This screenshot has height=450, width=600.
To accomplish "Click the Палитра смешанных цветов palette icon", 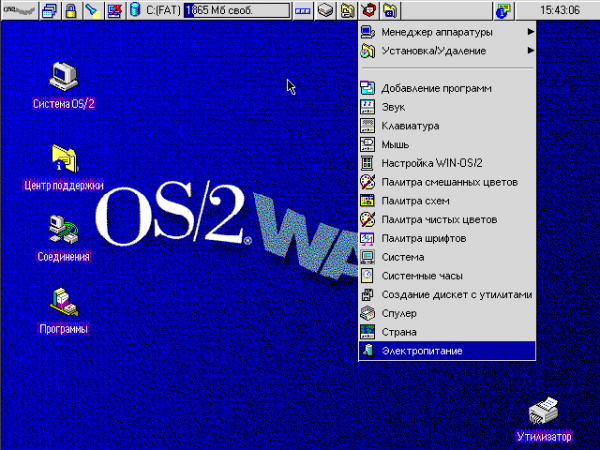I will click(368, 182).
